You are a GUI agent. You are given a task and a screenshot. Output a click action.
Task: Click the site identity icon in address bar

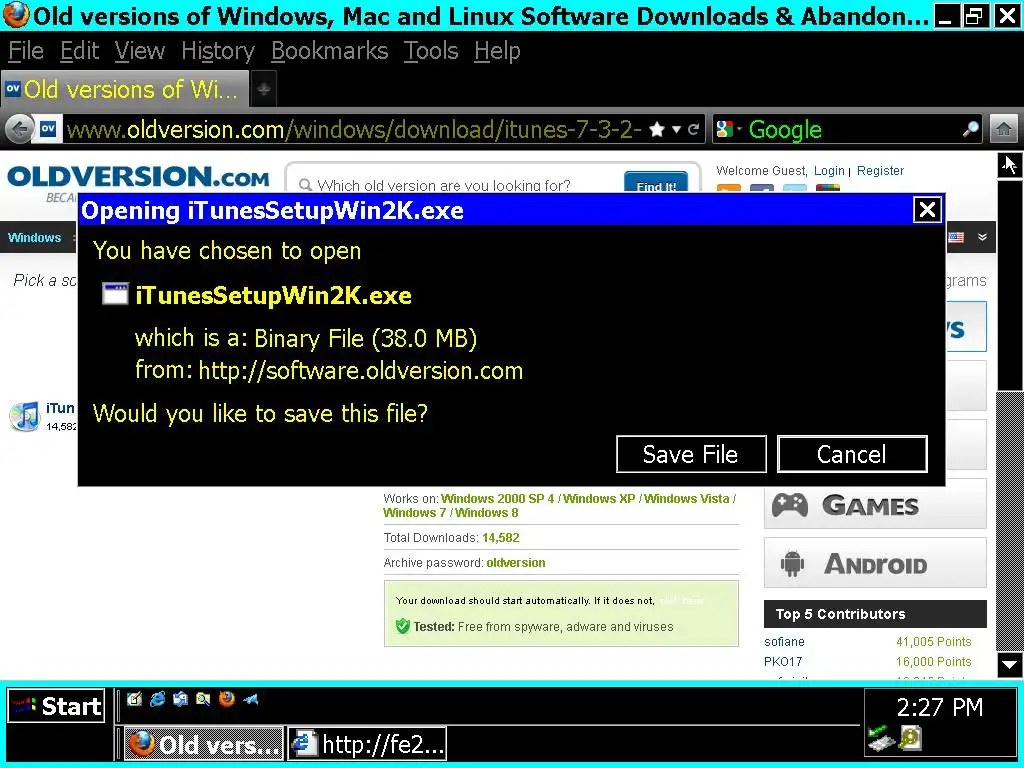pyautogui.click(x=48, y=129)
